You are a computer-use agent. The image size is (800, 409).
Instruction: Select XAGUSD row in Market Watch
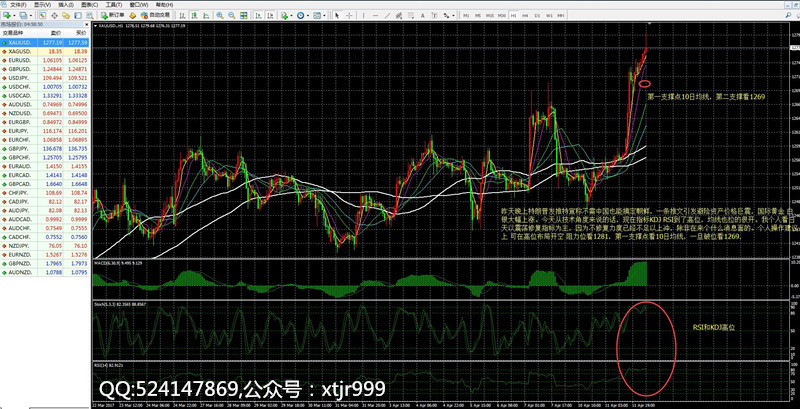(44, 52)
